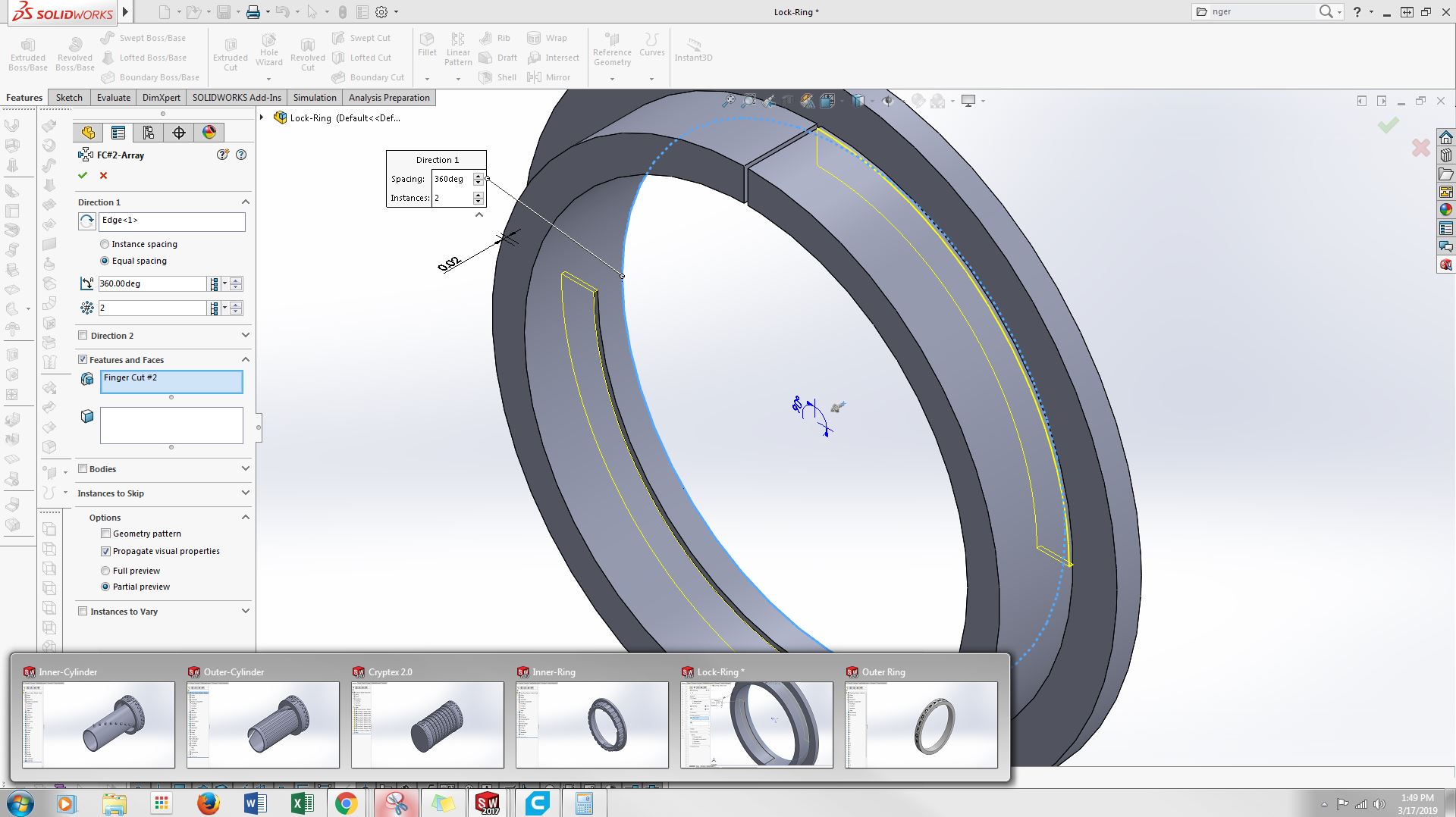Viewport: 1456px width, 817px height.
Task: Open the Intersect tool
Action: (553, 58)
